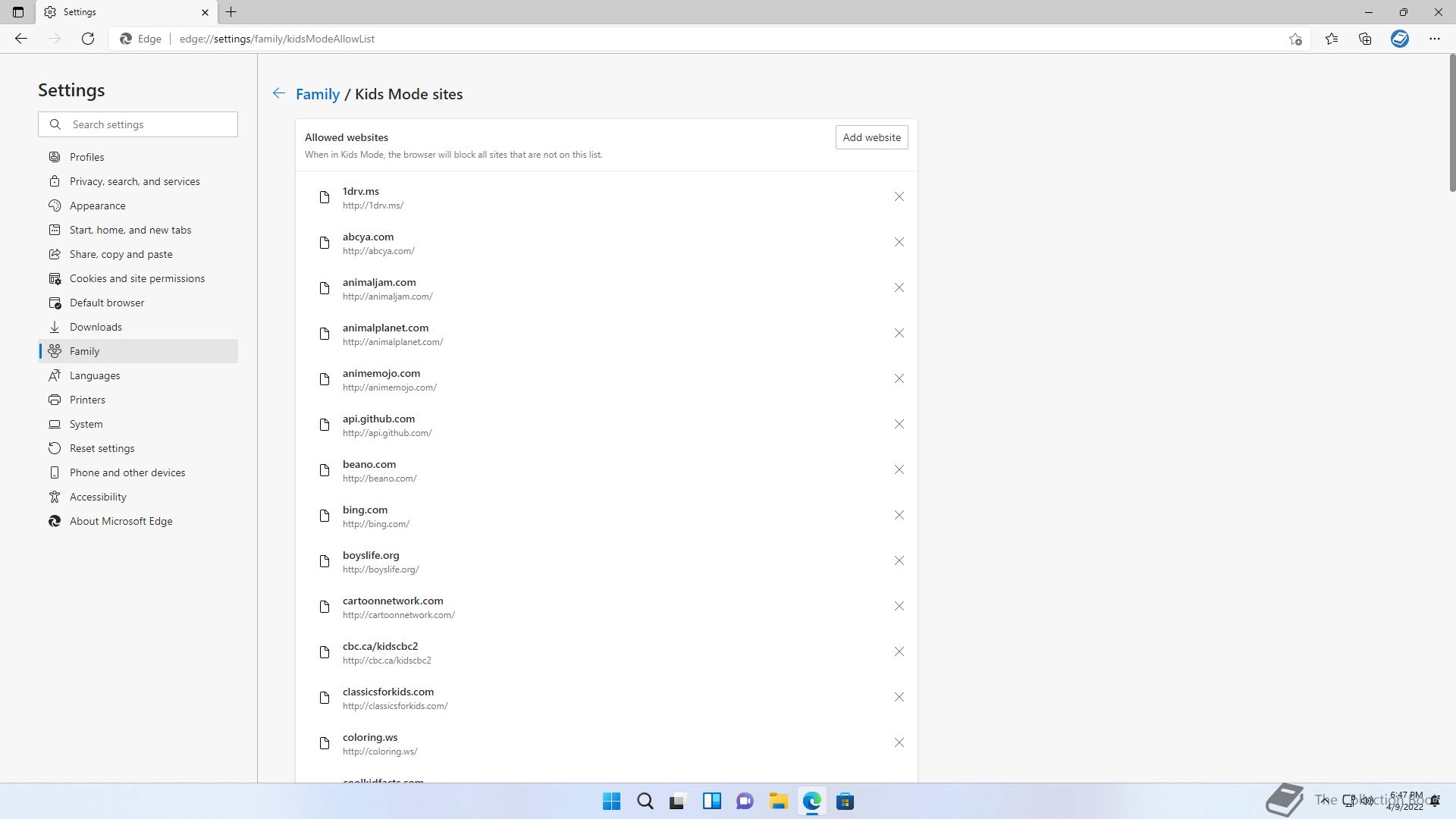Open Collections icon in toolbar
Viewport: 1456px width, 819px height.
click(x=1365, y=39)
